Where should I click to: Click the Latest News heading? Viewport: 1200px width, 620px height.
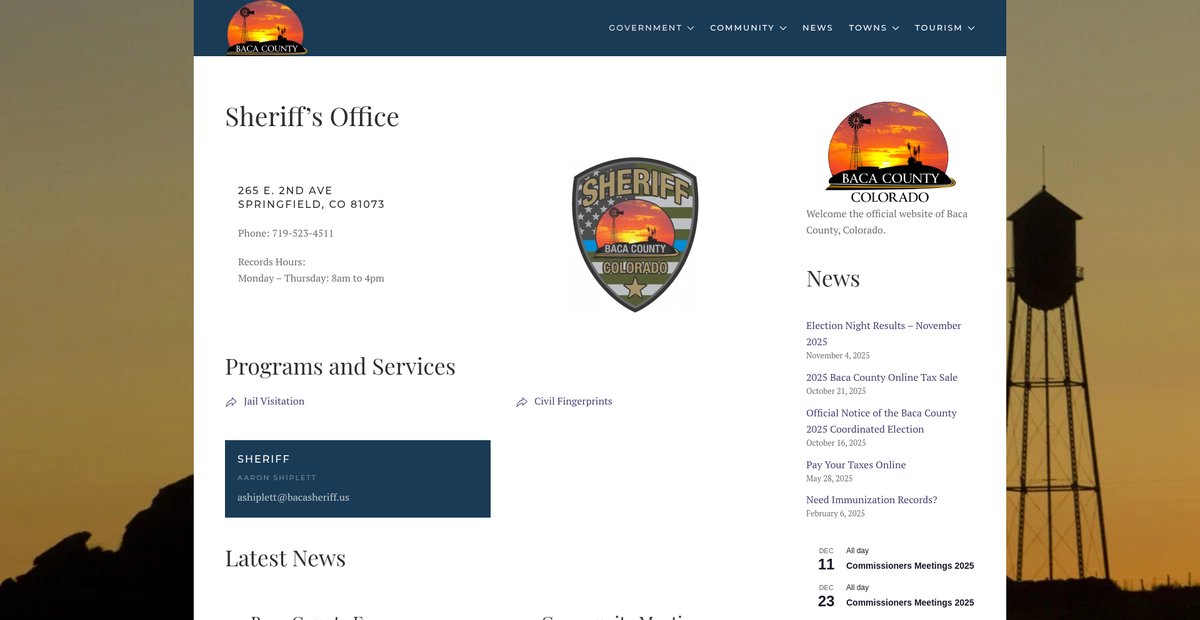point(285,558)
